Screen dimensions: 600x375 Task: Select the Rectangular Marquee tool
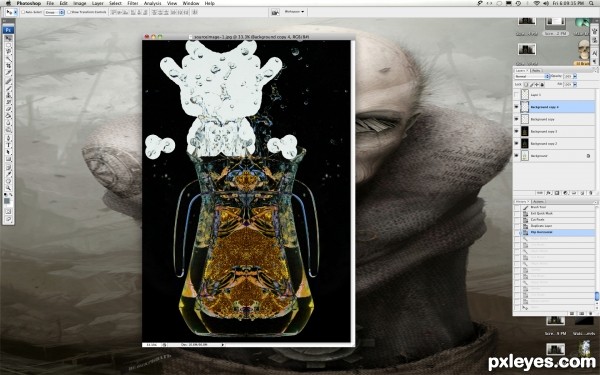click(x=8, y=45)
